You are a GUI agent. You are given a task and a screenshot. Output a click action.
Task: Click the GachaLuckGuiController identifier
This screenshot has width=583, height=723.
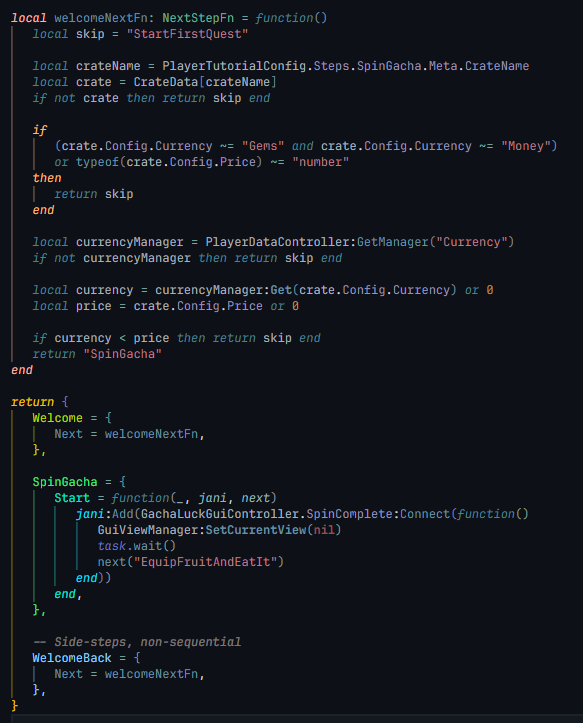pos(220,514)
